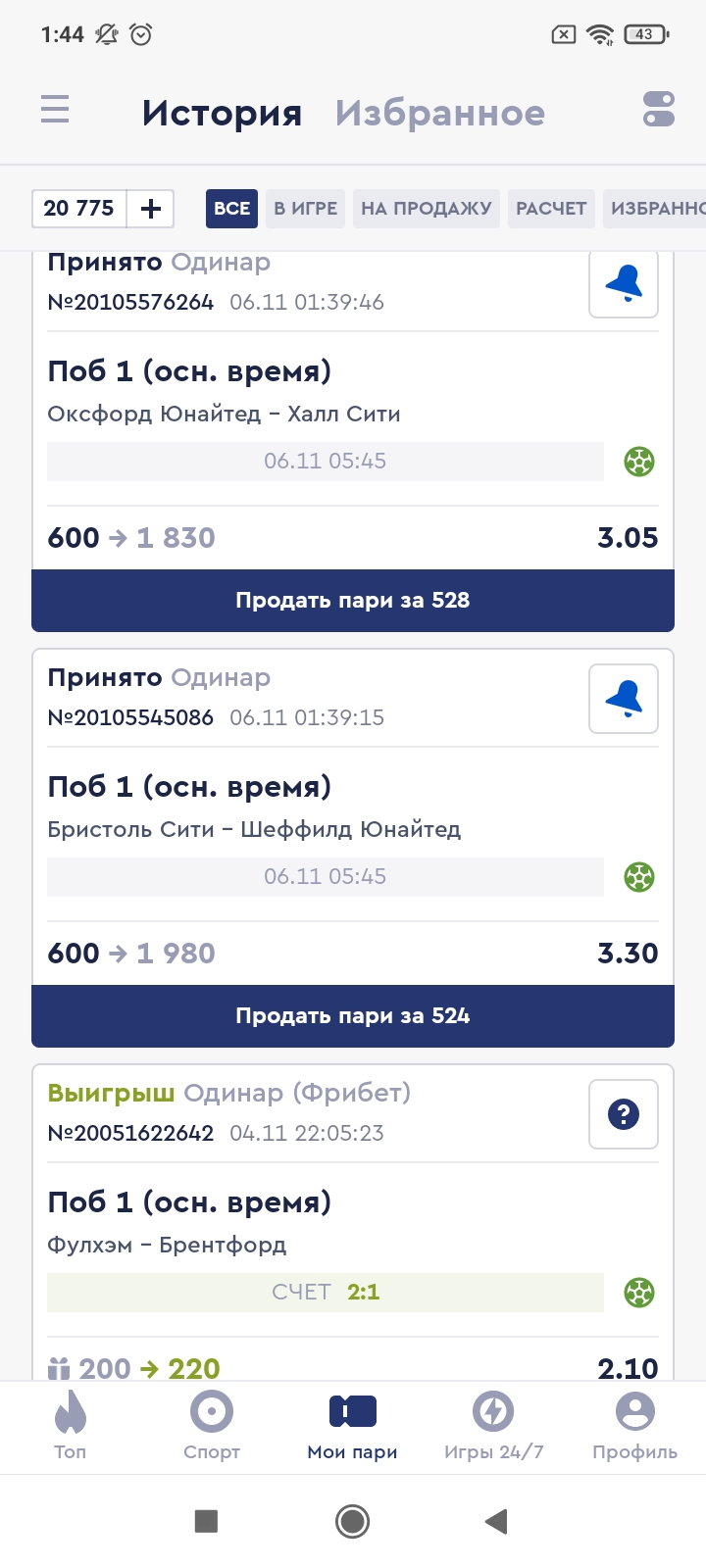This screenshot has height=1568, width=706.
Task: Go to Спорт section
Action: [x=212, y=1426]
